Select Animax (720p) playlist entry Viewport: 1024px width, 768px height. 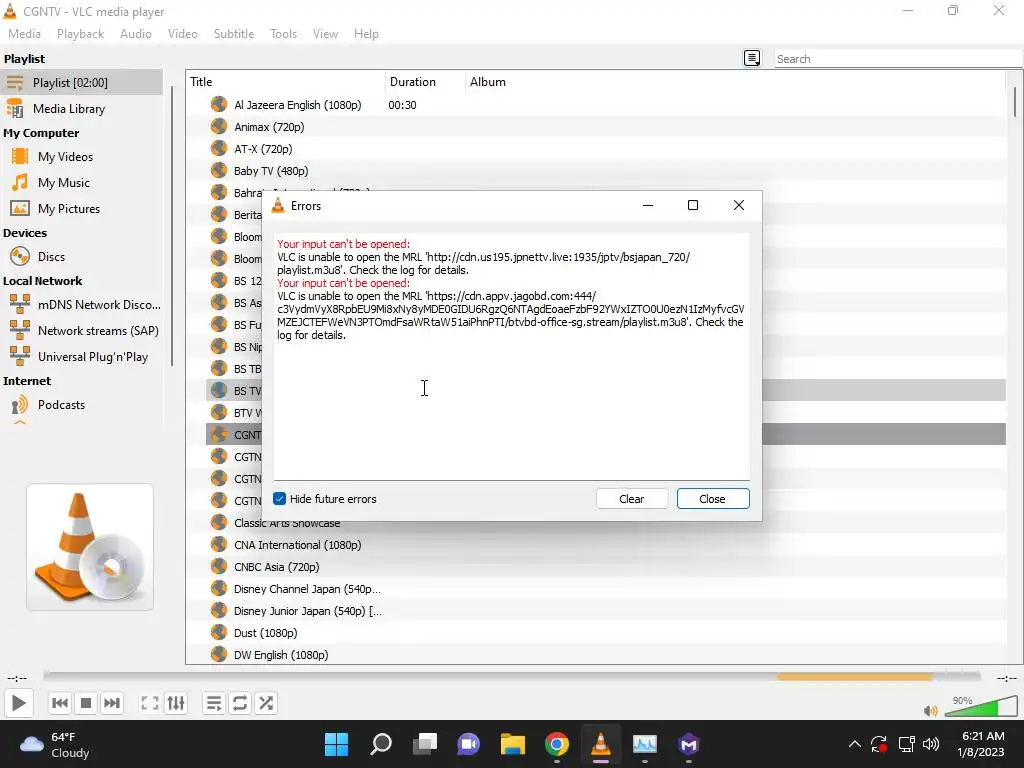click(x=605, y=127)
